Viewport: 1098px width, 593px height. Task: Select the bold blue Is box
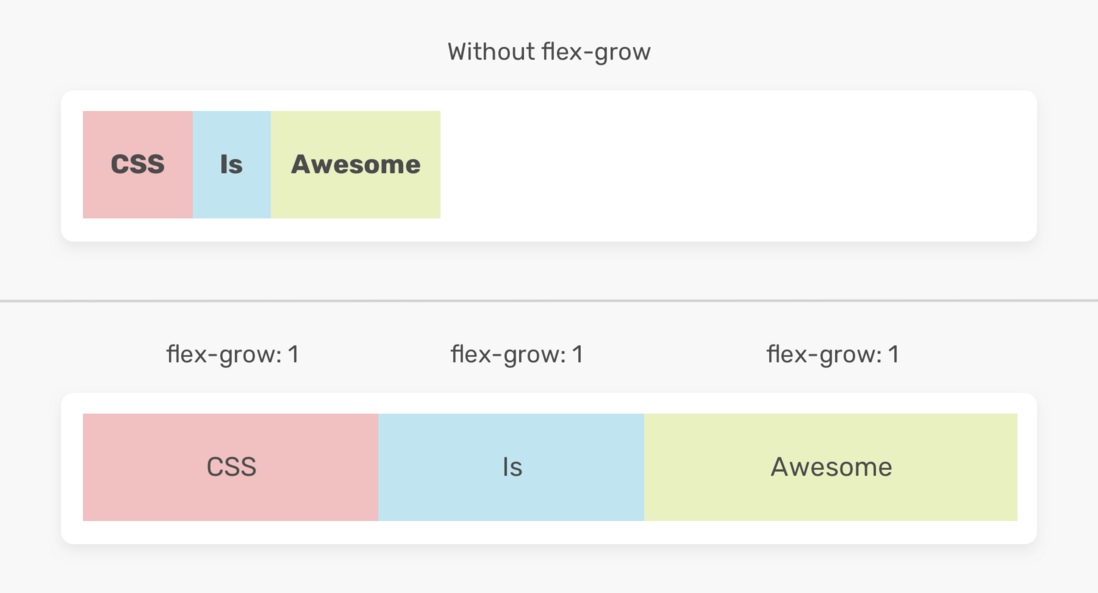click(232, 165)
